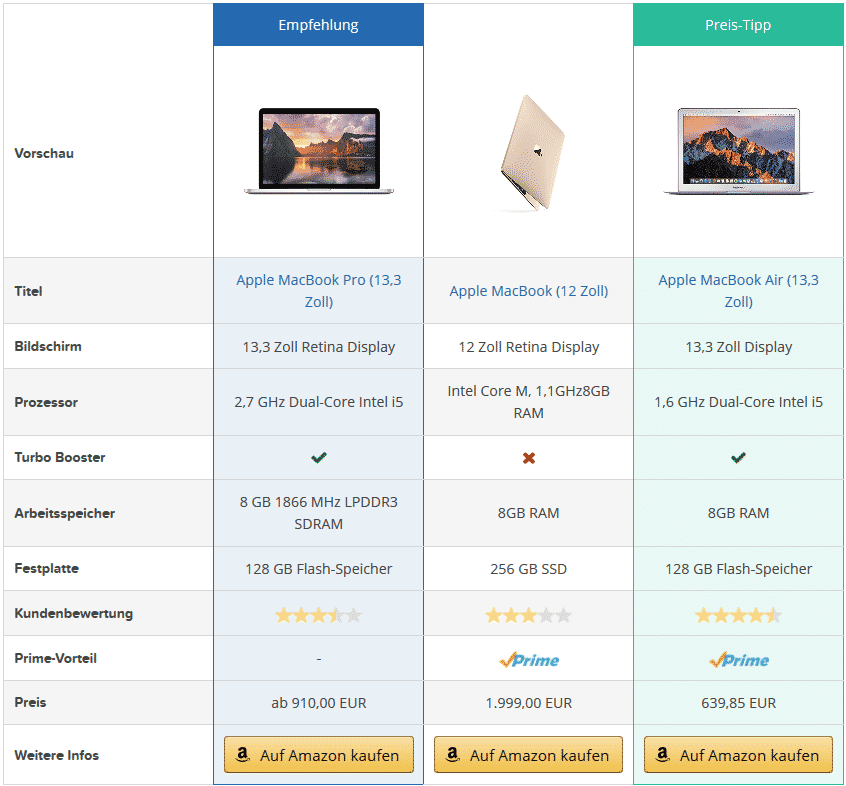Click the 12-inch MacBook star rating
The height and width of the screenshot is (786, 846).
[529, 615]
